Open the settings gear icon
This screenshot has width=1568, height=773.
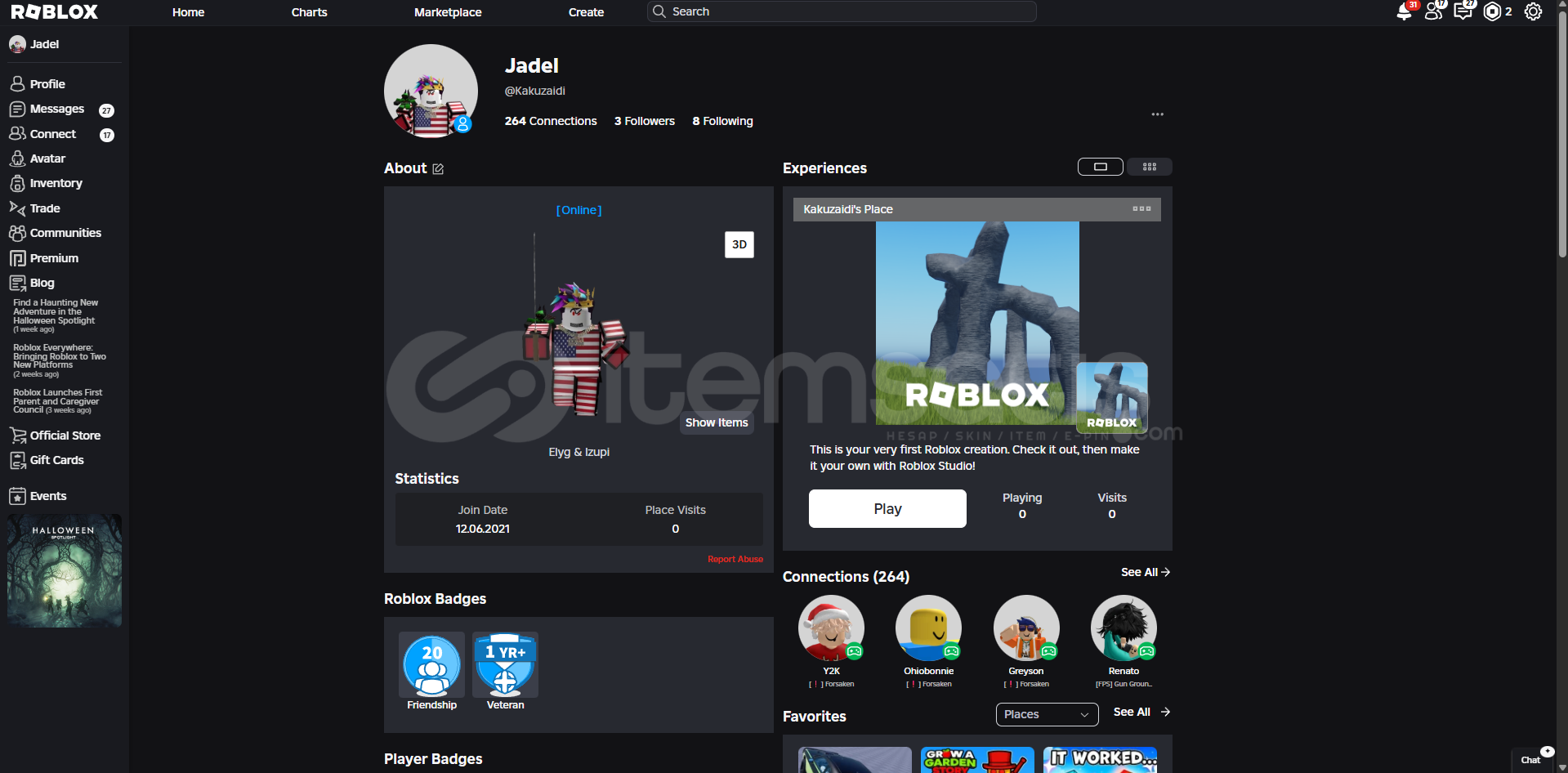click(x=1534, y=11)
